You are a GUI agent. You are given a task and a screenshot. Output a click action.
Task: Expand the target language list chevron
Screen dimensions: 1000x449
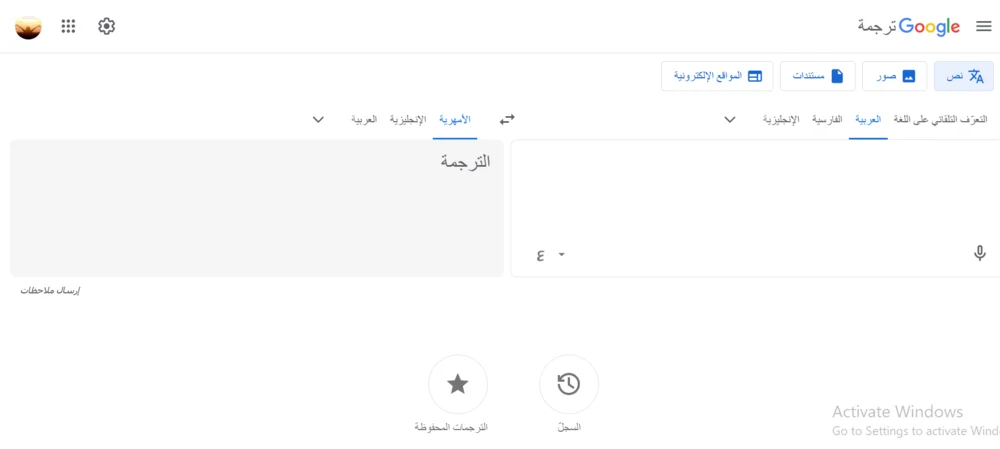318,119
